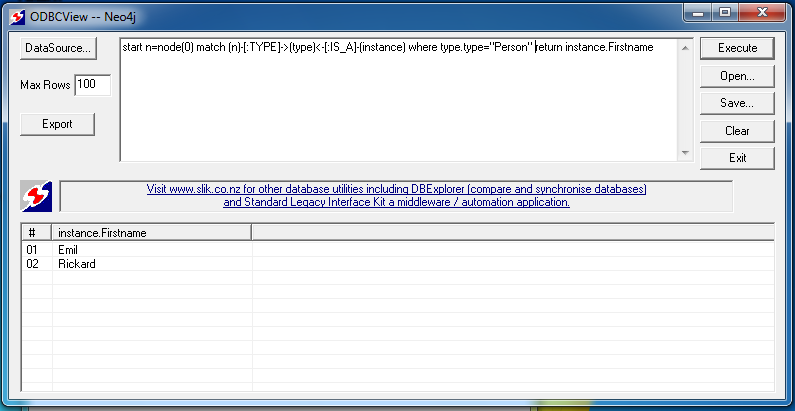The image size is (795, 411).
Task: Run the query with Execute
Action: [x=737, y=48]
